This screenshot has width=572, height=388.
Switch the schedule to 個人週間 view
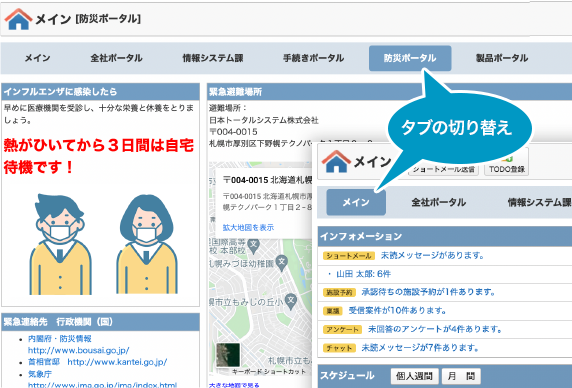pyautogui.click(x=414, y=376)
